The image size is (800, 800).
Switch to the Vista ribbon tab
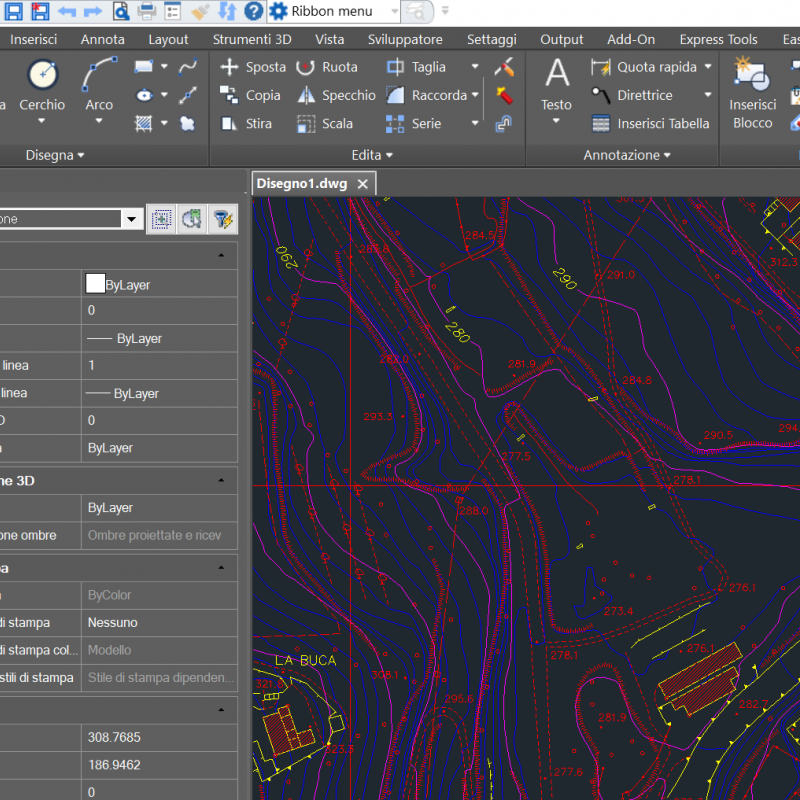coord(329,39)
